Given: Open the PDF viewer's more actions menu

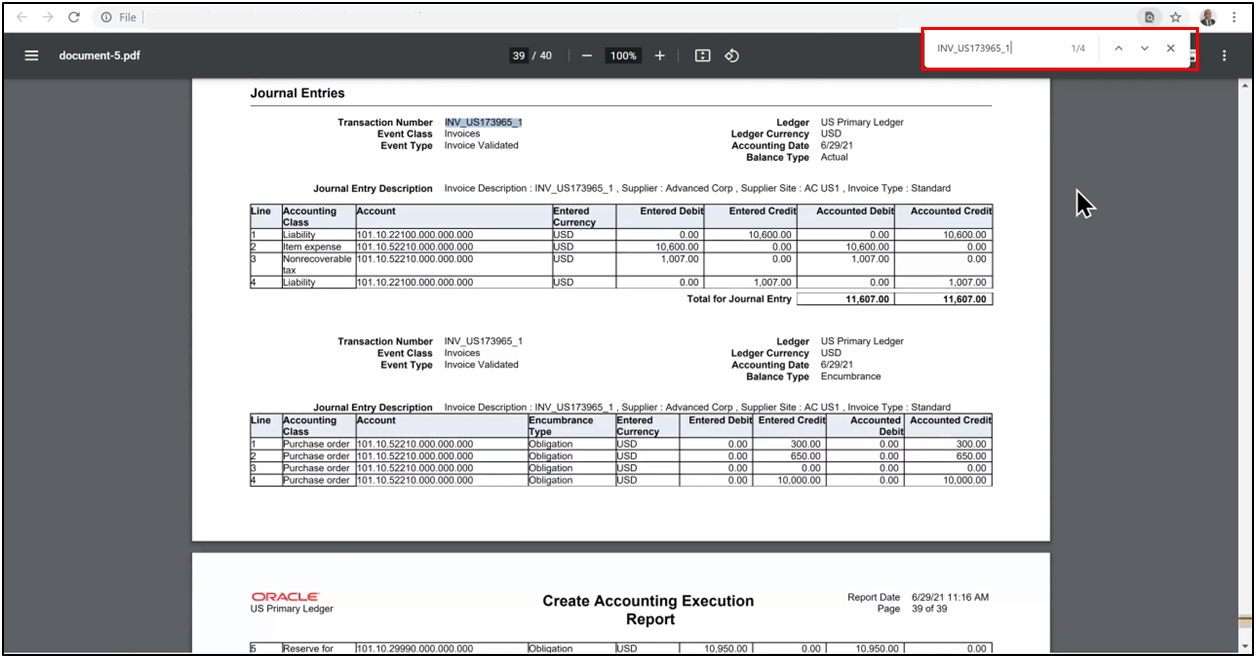Looking at the screenshot, I should [1224, 55].
